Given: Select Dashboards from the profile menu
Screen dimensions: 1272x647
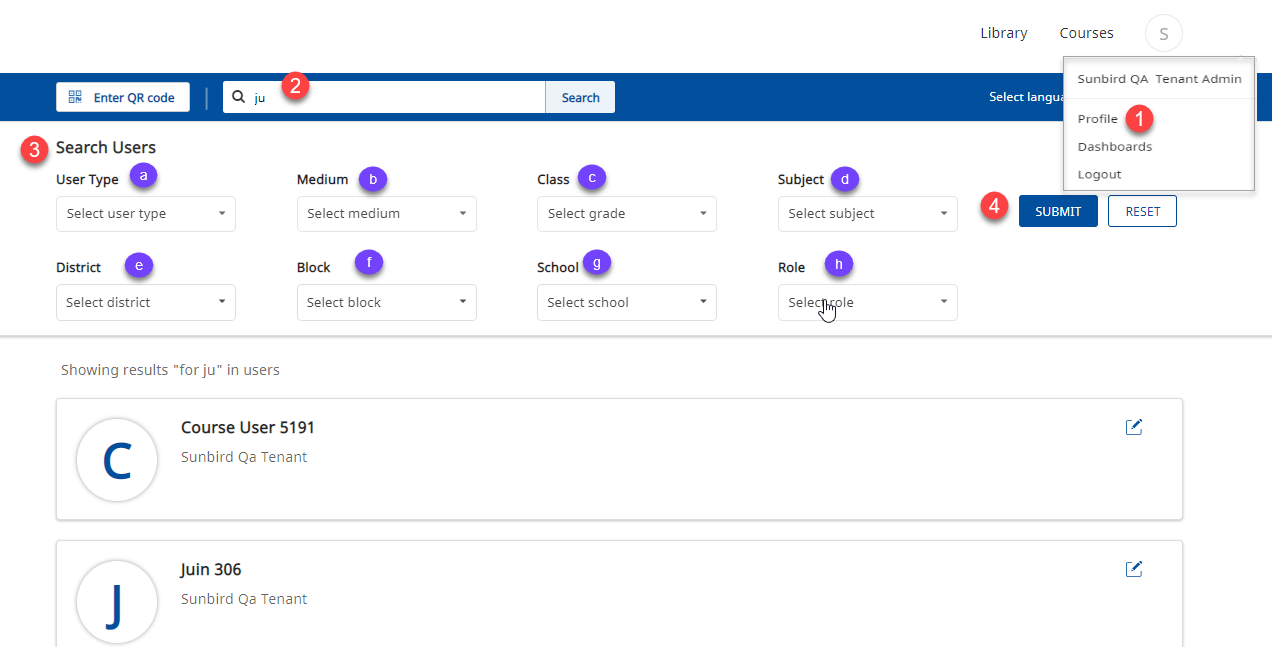Looking at the screenshot, I should click(1114, 146).
